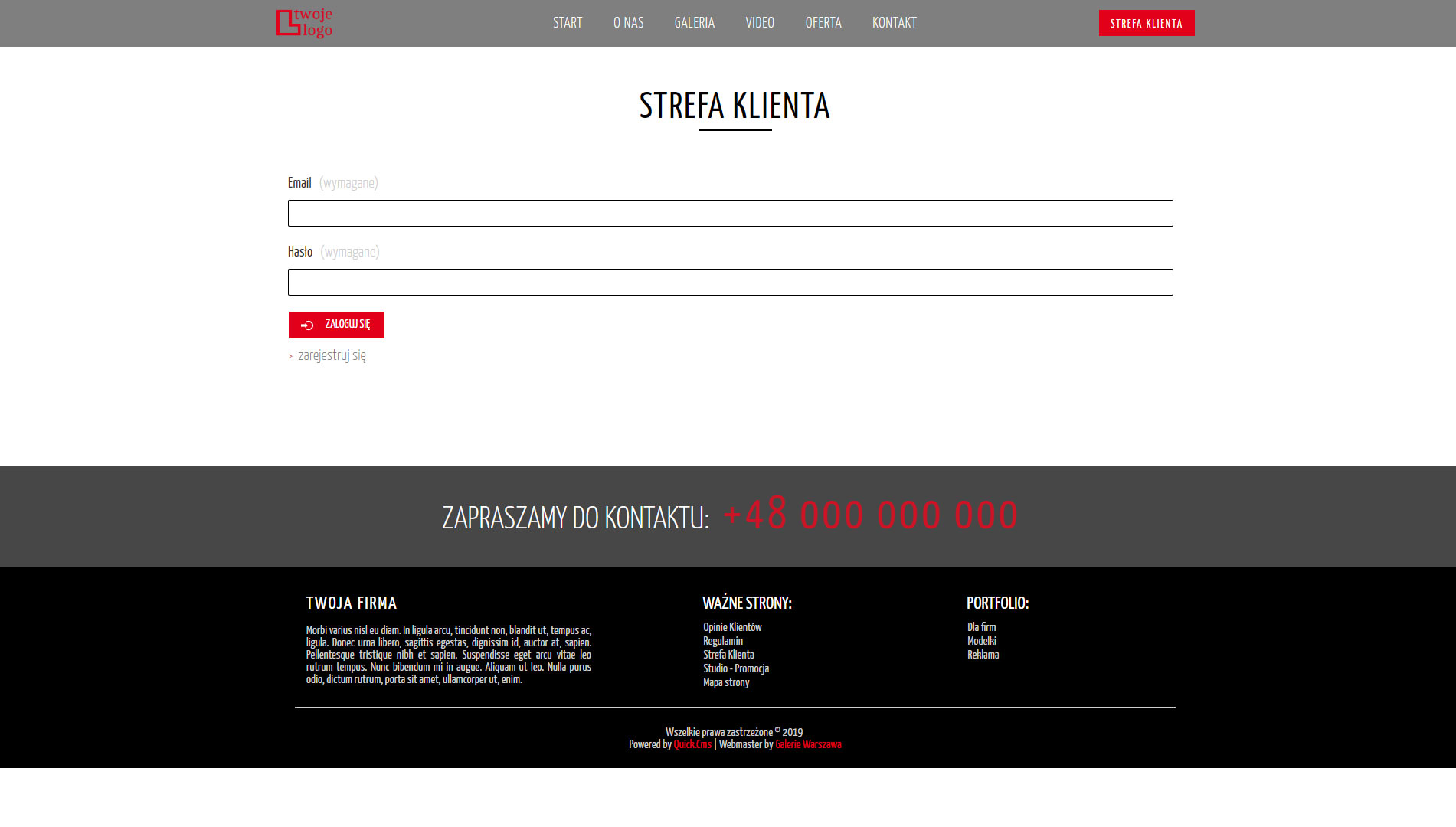Open the OFERTA menu item
The image size is (1456, 827).
[x=823, y=23]
